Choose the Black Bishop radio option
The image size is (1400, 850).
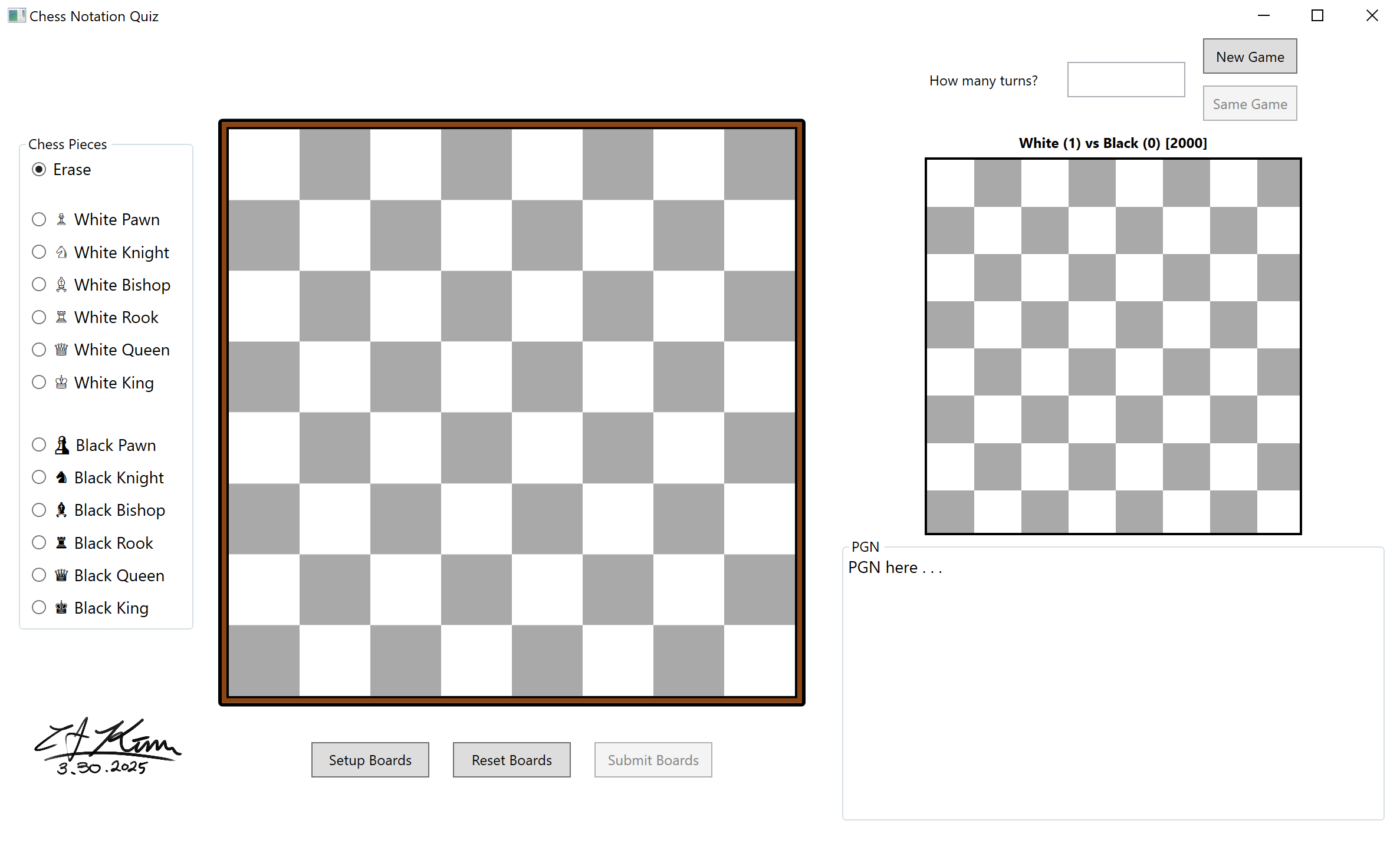pos(39,510)
